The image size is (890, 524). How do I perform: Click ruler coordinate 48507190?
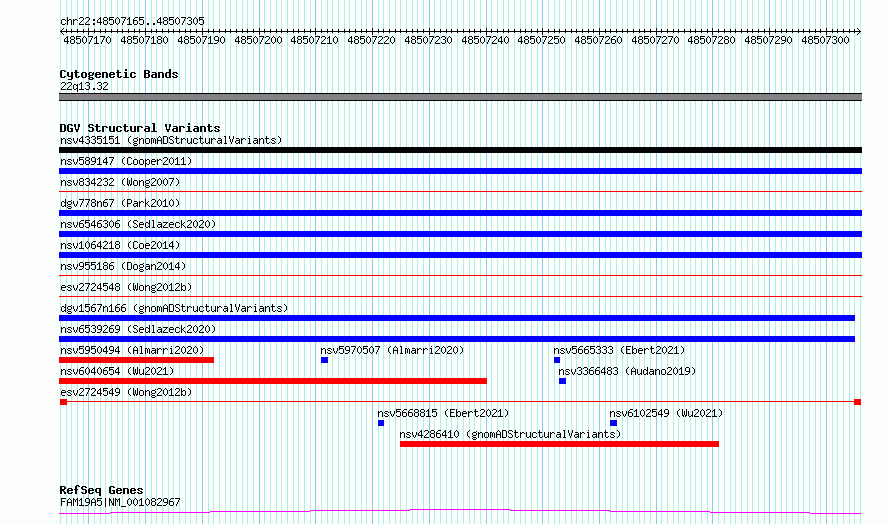point(201,40)
